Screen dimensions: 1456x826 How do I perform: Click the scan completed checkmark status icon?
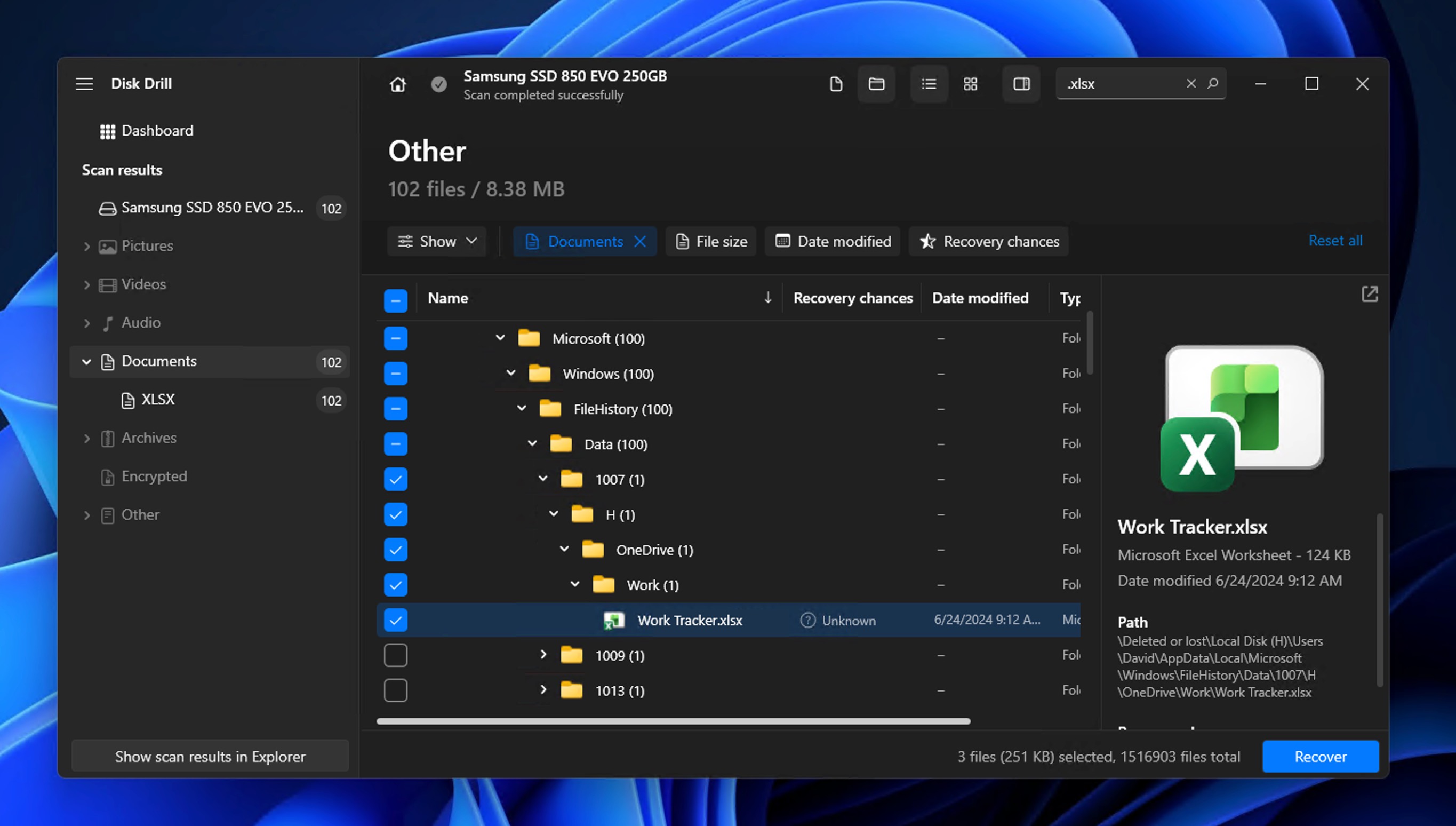tap(439, 84)
